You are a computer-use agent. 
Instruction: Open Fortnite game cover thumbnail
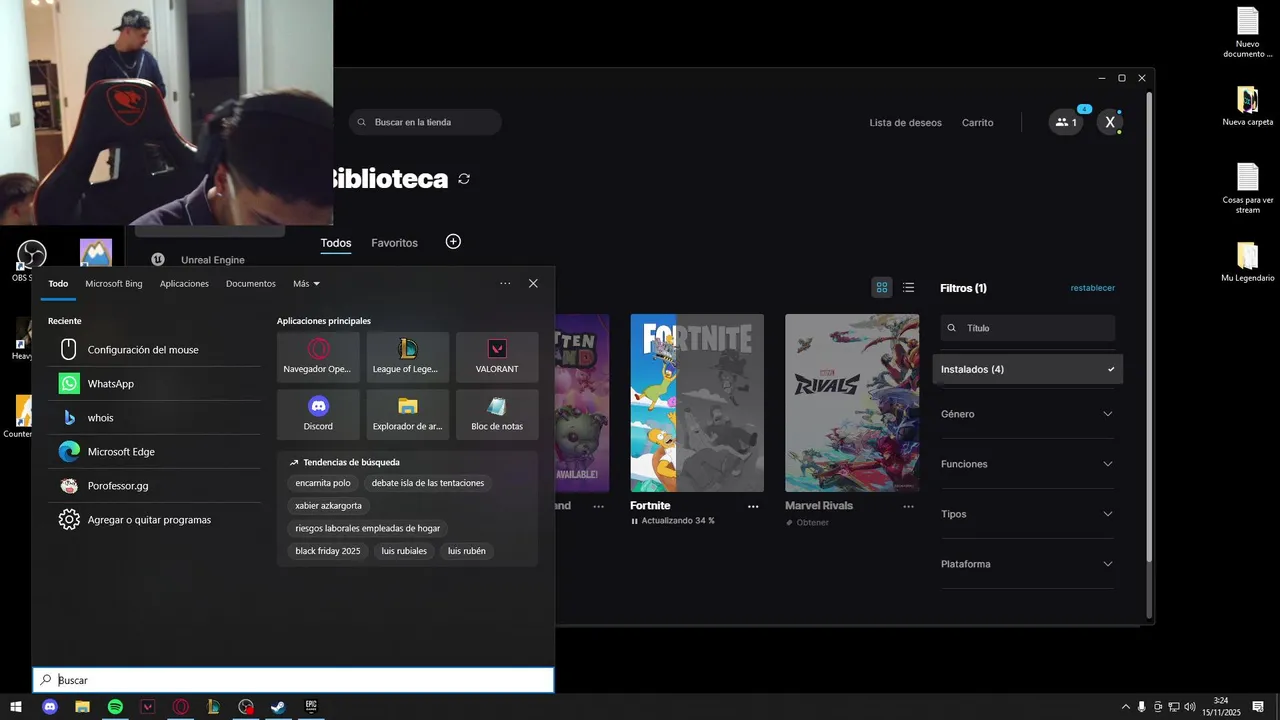click(697, 403)
